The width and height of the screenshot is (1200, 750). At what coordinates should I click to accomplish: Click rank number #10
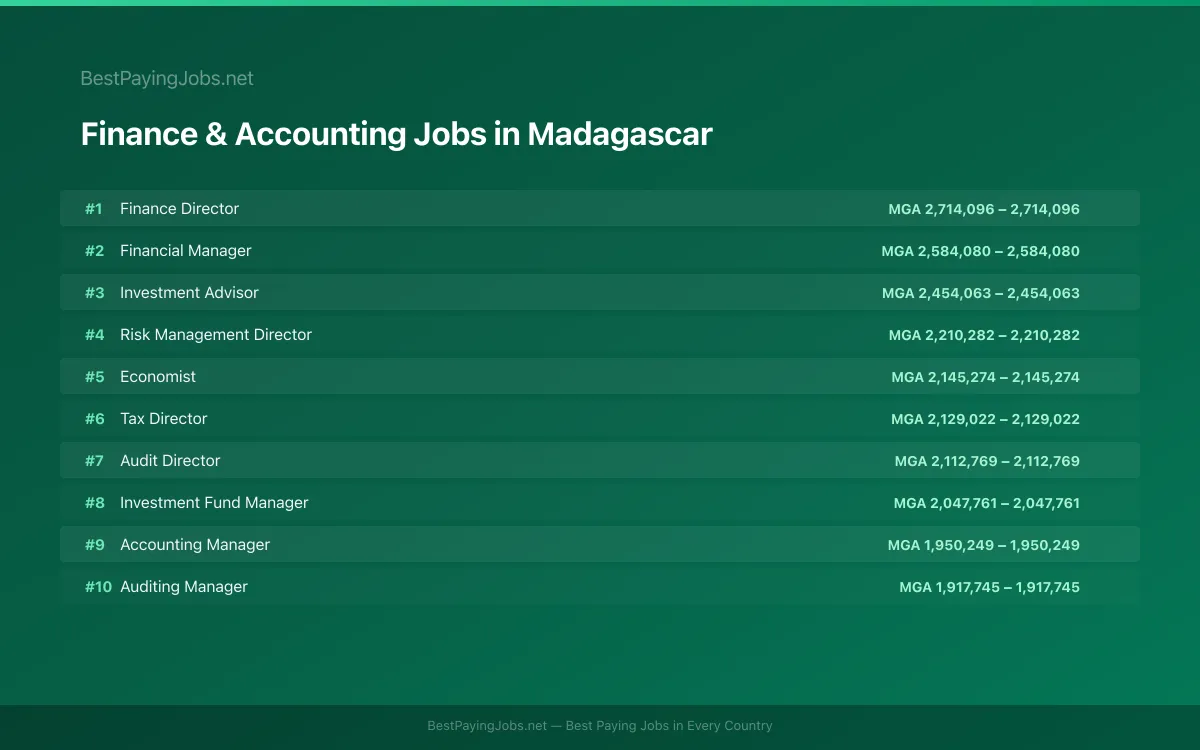[98, 587]
